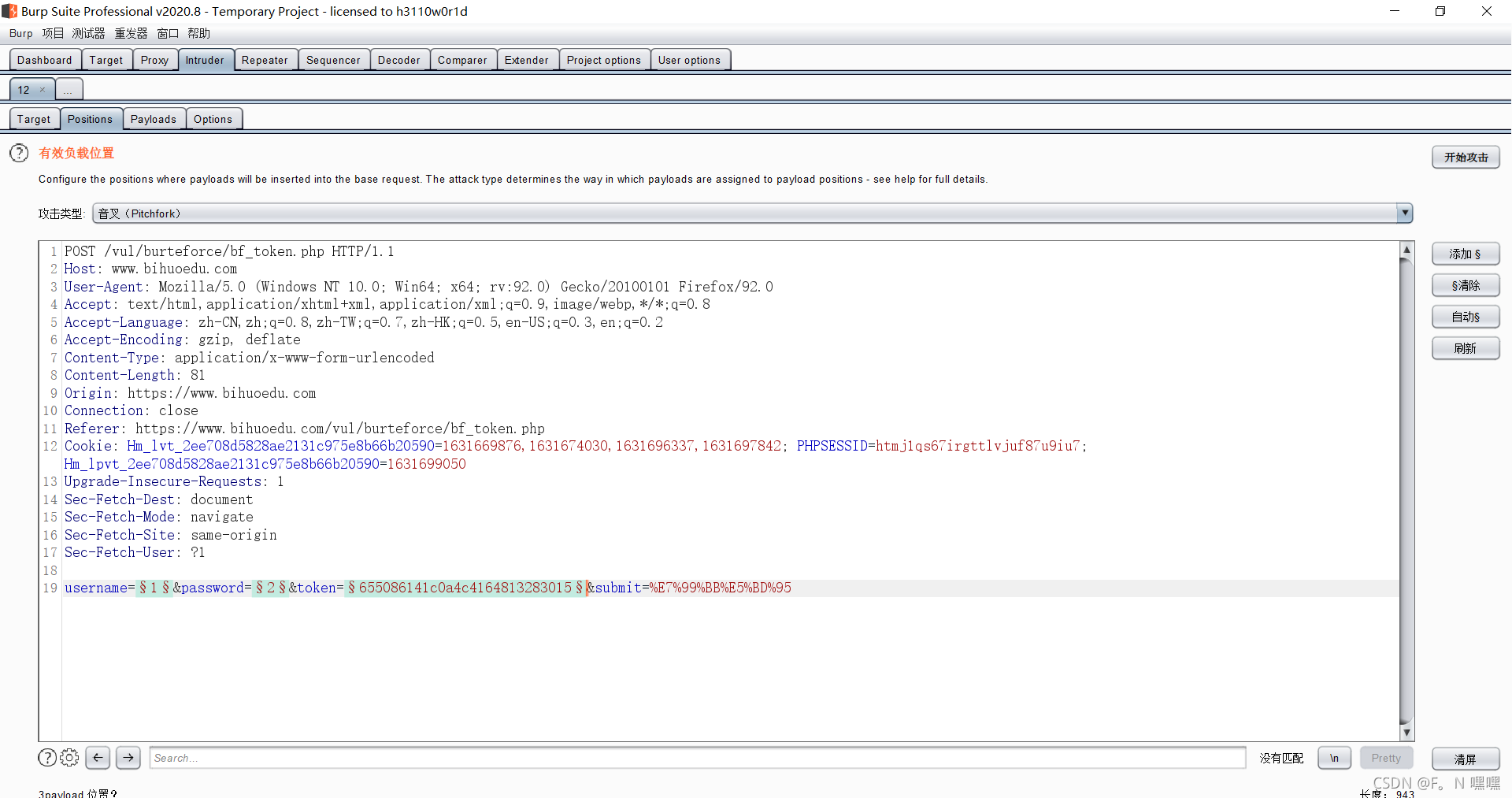Click the PHPSESSID cookie value

click(977, 446)
